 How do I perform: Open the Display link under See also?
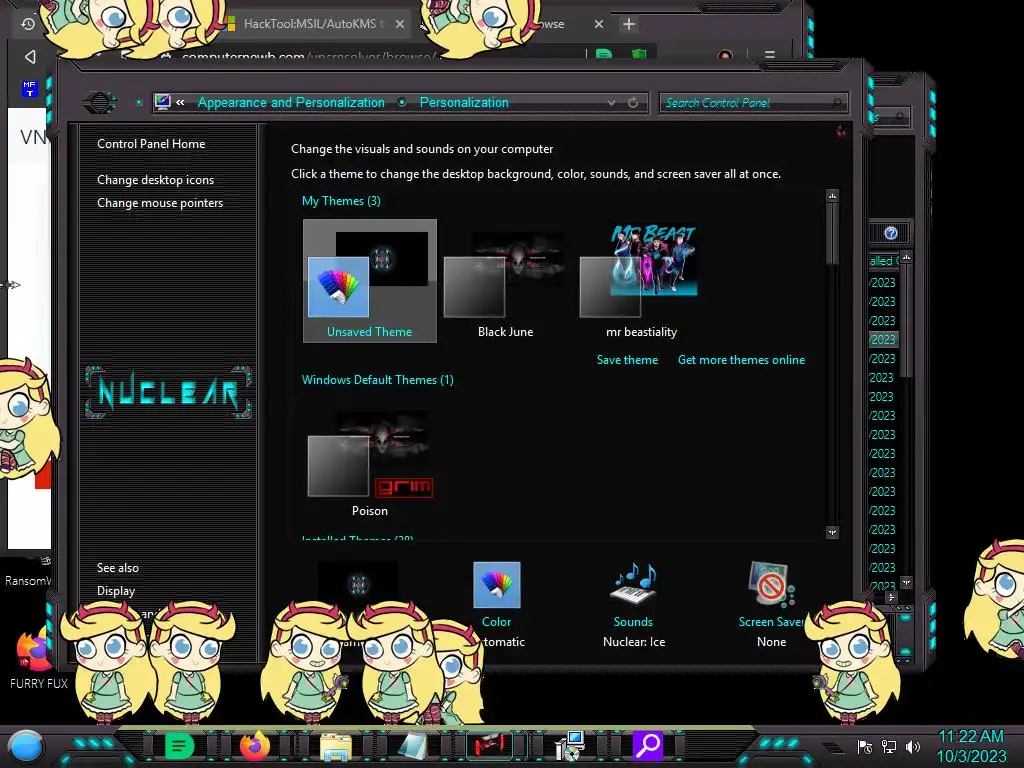click(x=116, y=590)
